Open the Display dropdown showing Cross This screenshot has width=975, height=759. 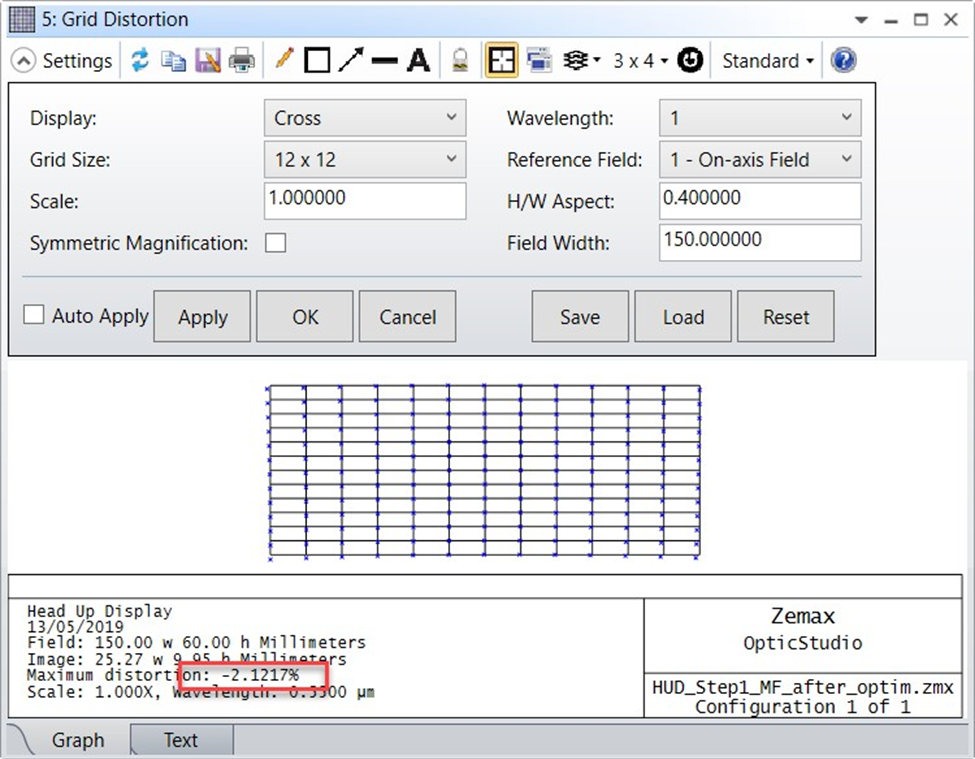(365, 118)
